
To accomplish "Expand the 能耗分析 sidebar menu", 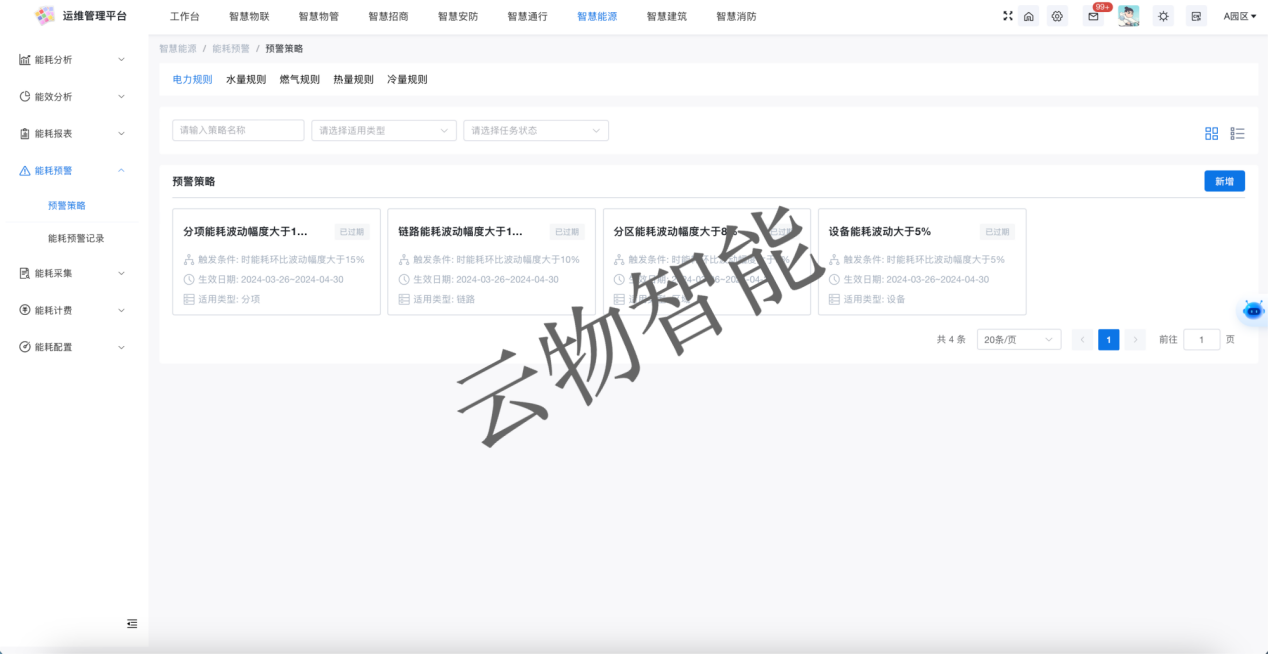I will [x=73, y=60].
